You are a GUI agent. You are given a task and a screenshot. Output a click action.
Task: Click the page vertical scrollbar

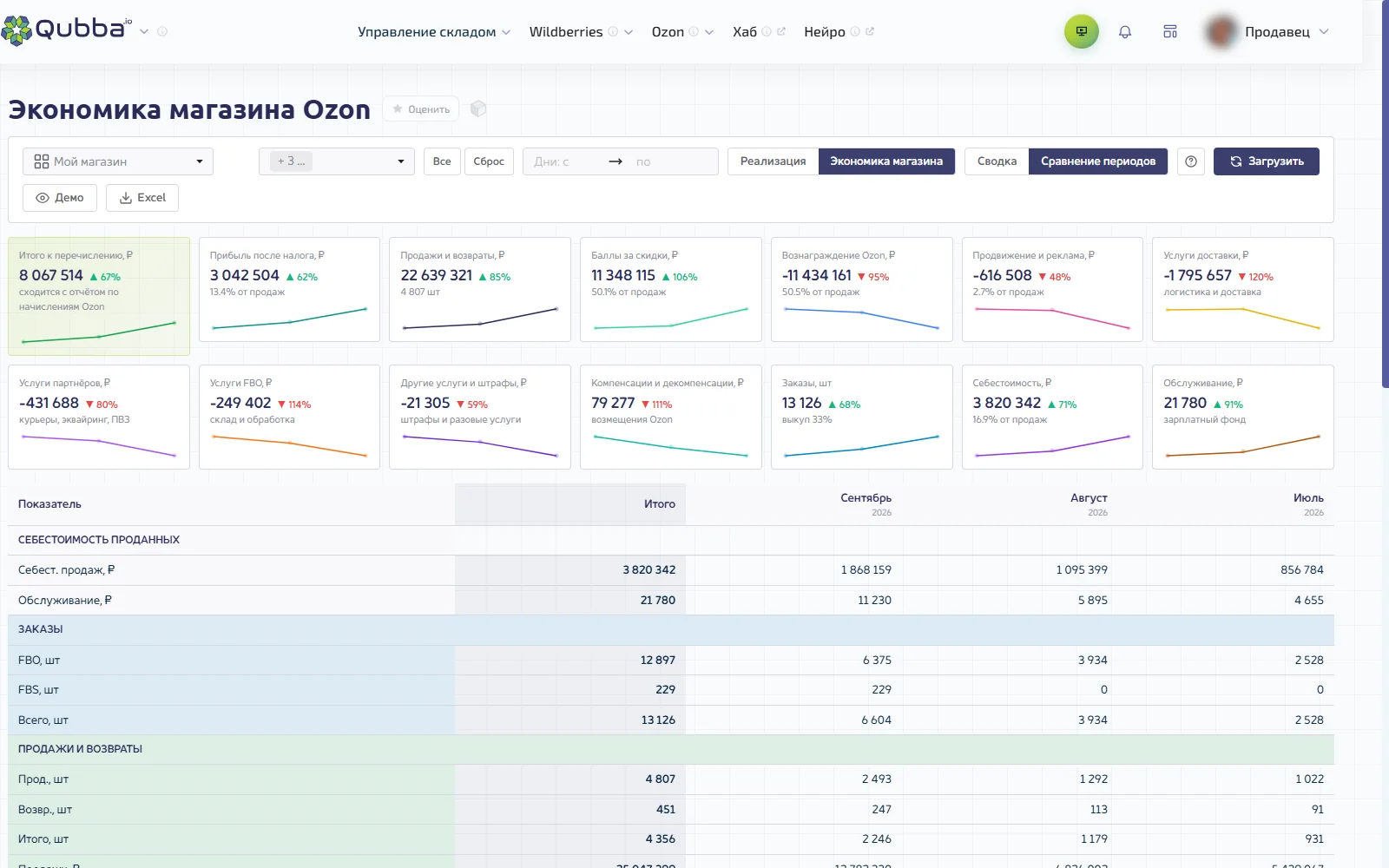(1385, 194)
